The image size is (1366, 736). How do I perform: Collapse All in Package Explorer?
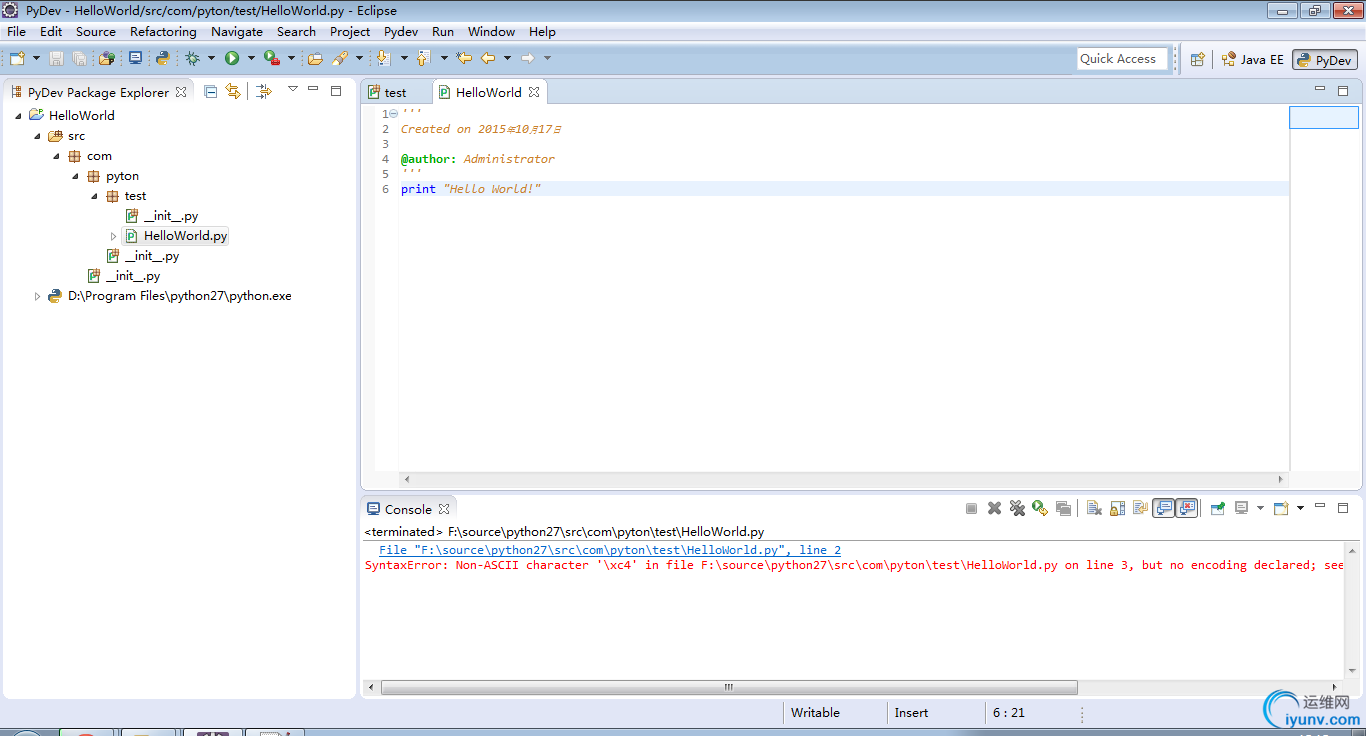[210, 92]
